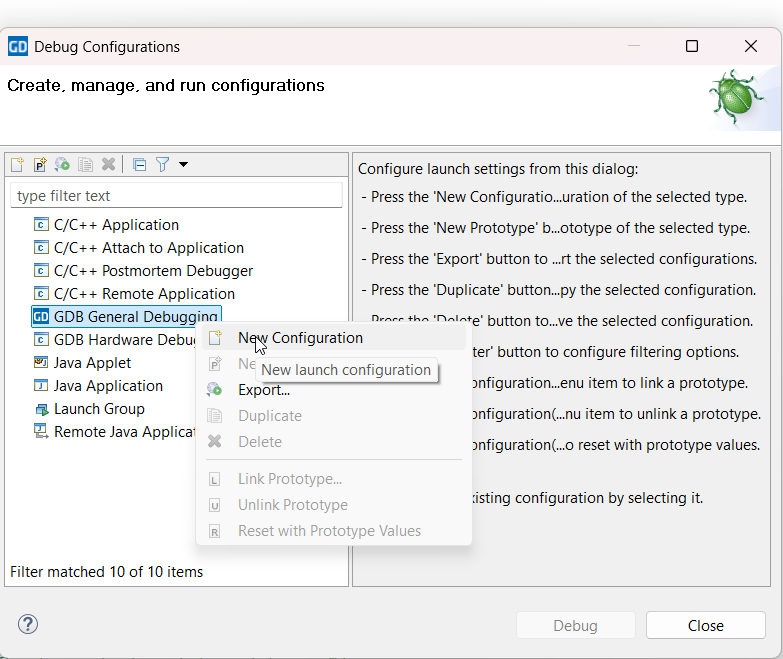This screenshot has width=783, height=659.
Task: Open the help question mark icon
Action: [27, 625]
